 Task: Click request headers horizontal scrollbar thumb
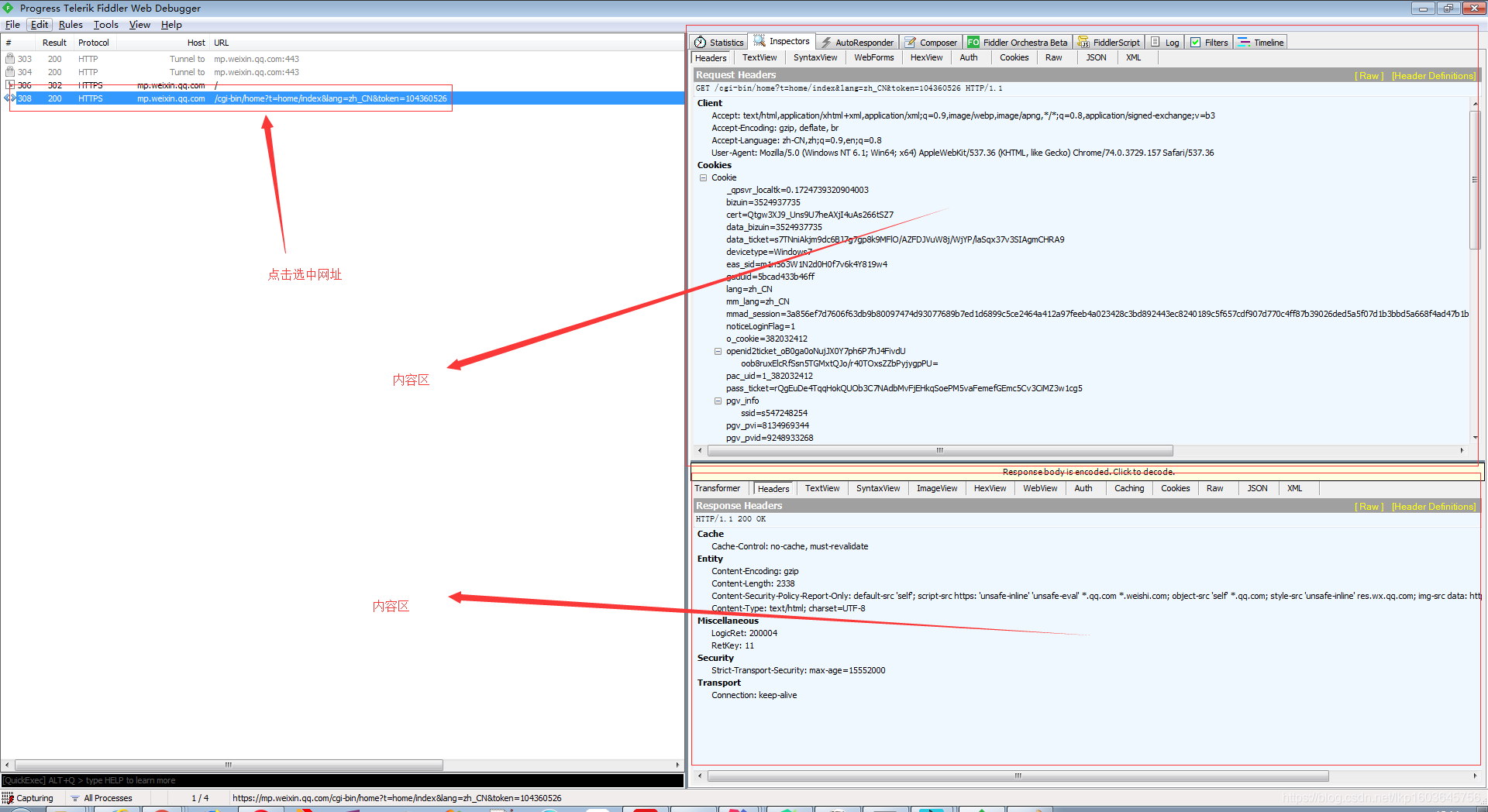[939, 450]
